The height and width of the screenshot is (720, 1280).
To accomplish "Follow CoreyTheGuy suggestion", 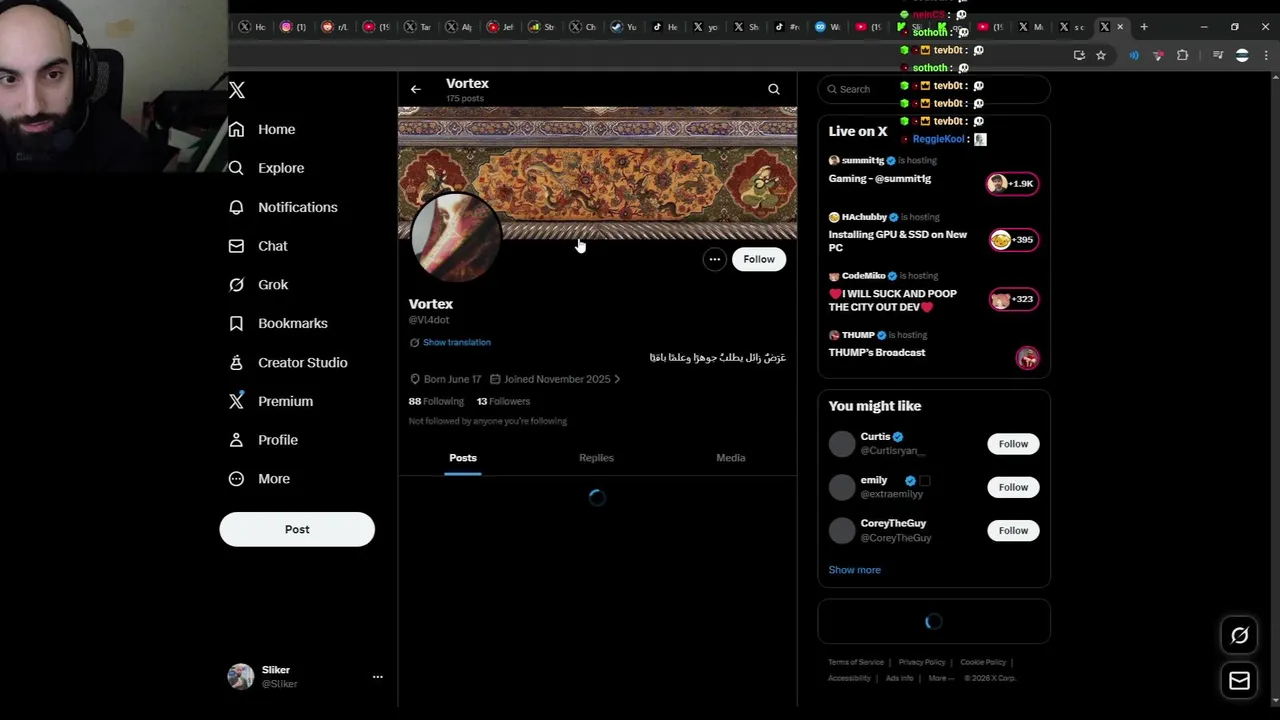I will (x=1013, y=530).
